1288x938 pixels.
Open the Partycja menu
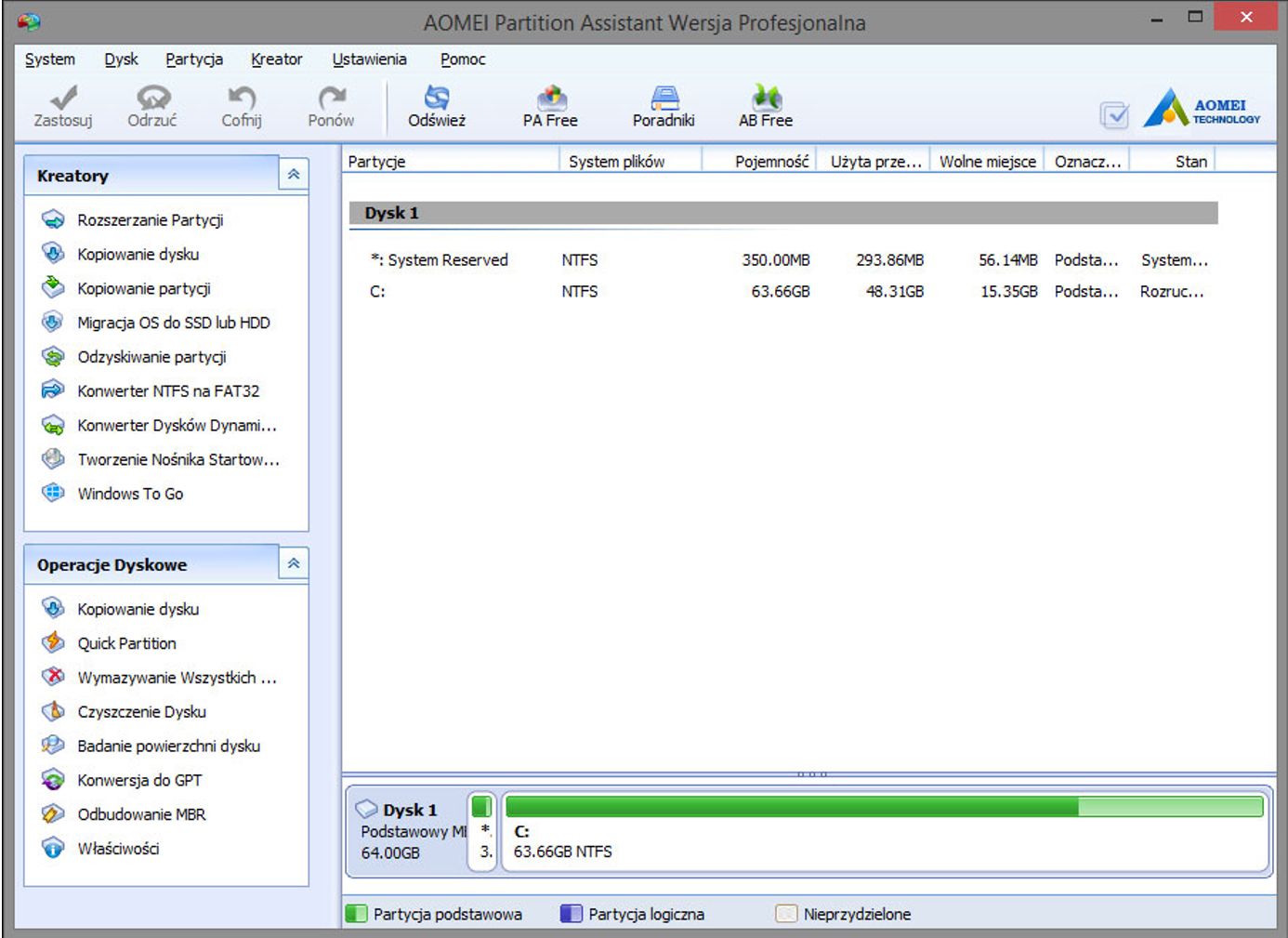(193, 59)
